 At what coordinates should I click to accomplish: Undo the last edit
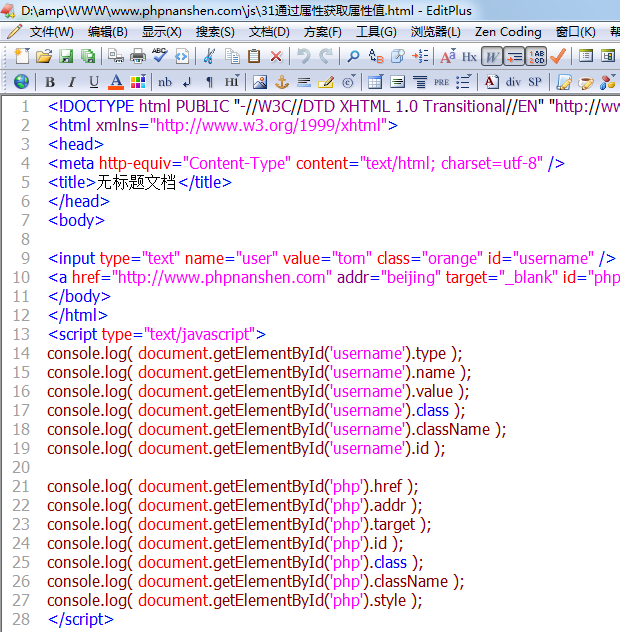304,56
